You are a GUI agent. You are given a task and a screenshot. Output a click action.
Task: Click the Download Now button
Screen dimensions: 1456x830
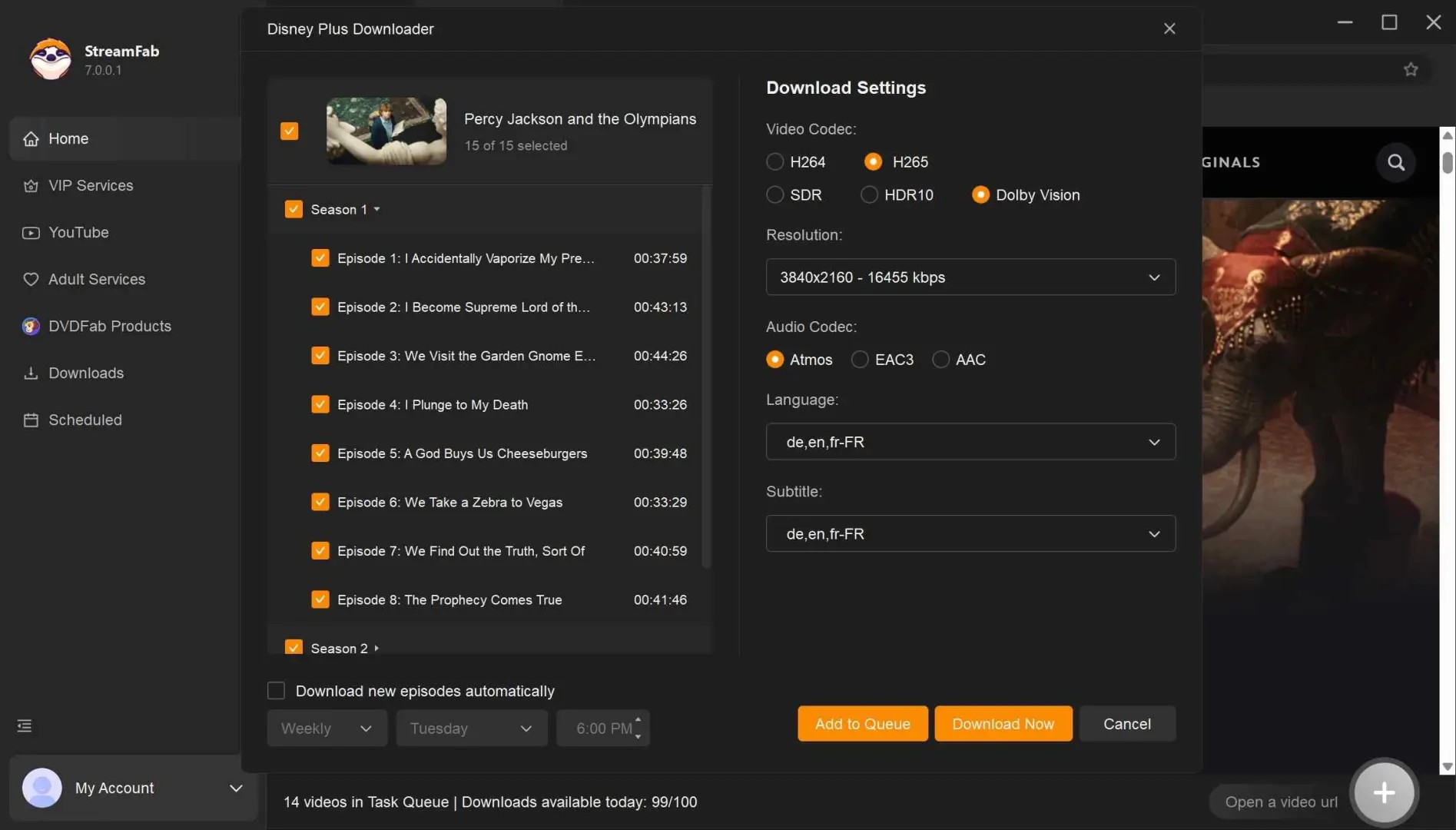1003,723
